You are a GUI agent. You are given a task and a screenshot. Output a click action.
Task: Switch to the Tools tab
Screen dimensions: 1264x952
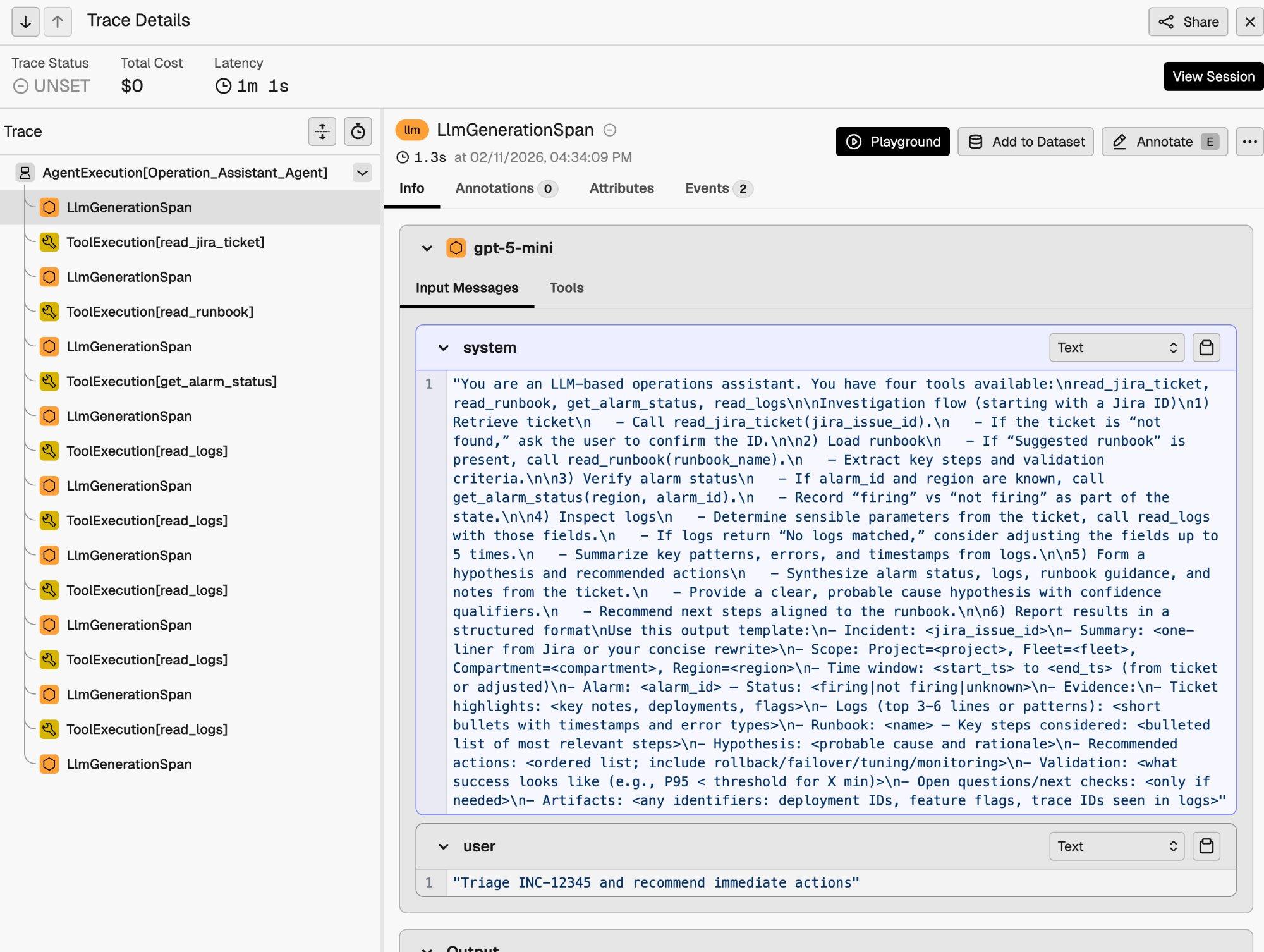point(566,288)
